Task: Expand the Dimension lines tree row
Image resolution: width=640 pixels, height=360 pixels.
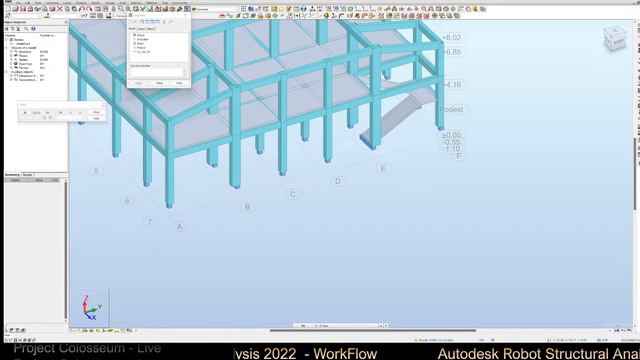Action: click(11, 76)
